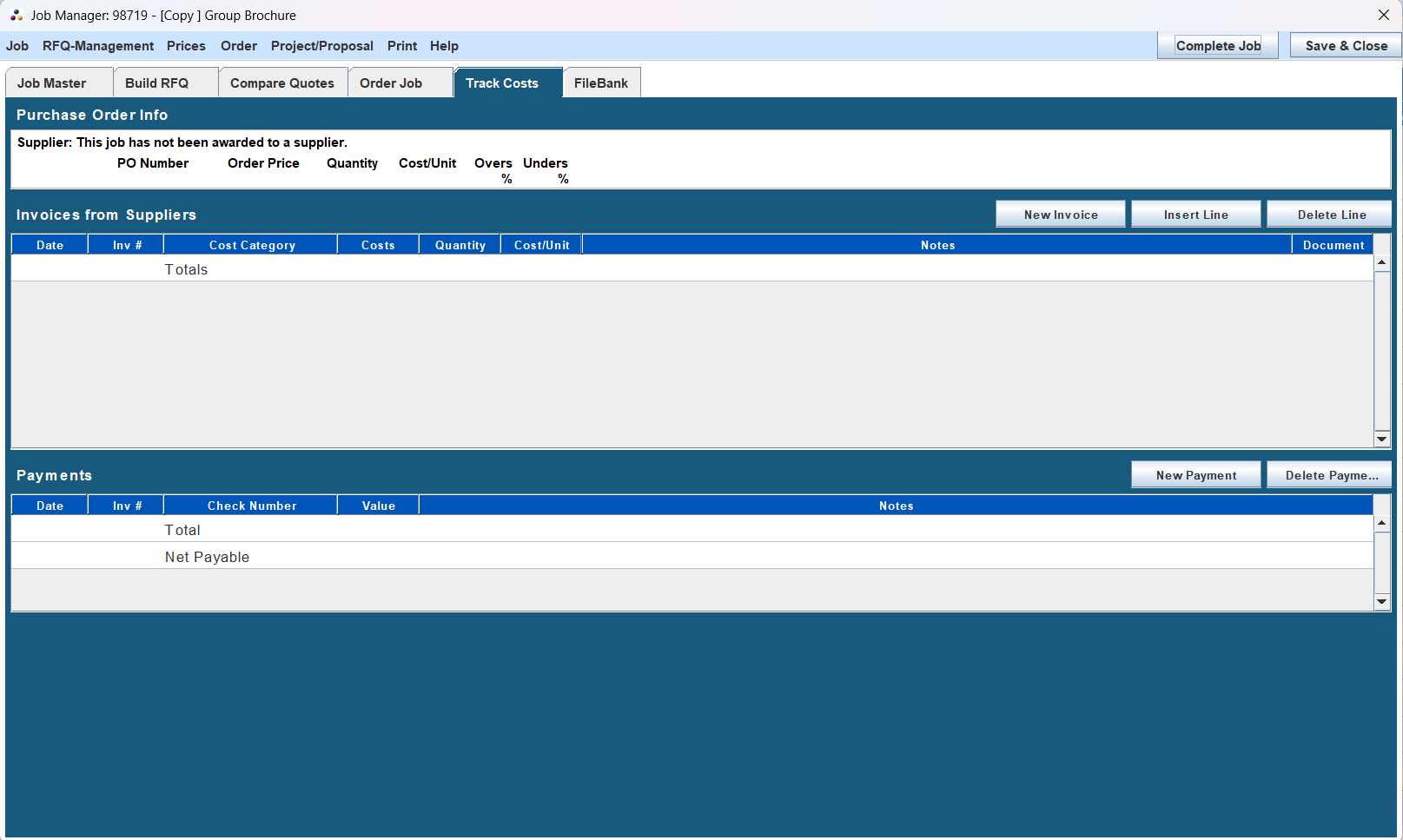The image size is (1403, 840).
Task: Open the Order Job tab
Action: (391, 83)
